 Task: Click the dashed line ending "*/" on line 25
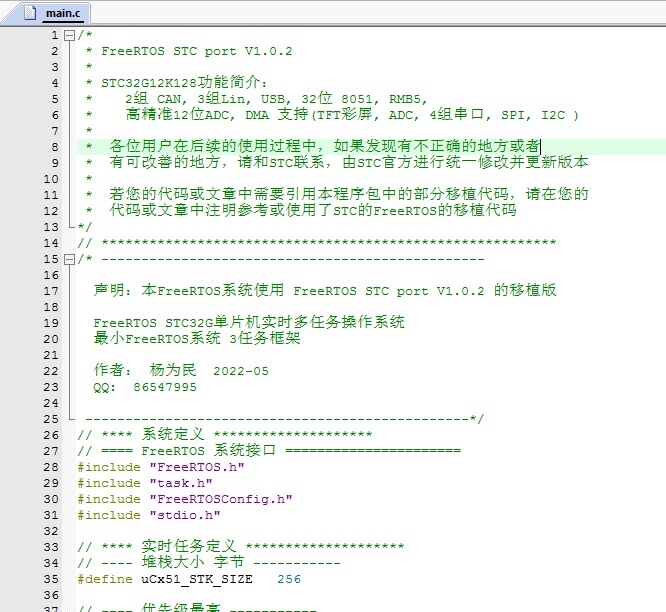[285, 419]
